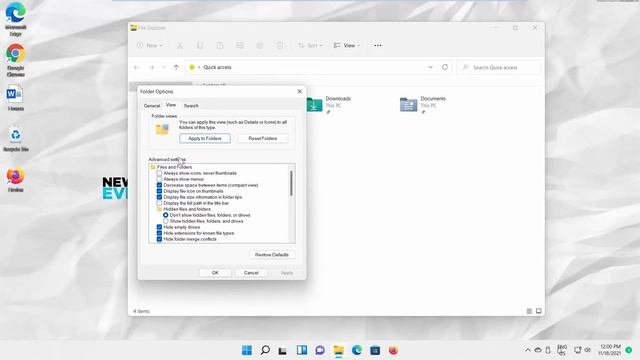The height and width of the screenshot is (360, 640).
Task: Uncheck Hide extensions for known file types
Action: [x=159, y=233]
